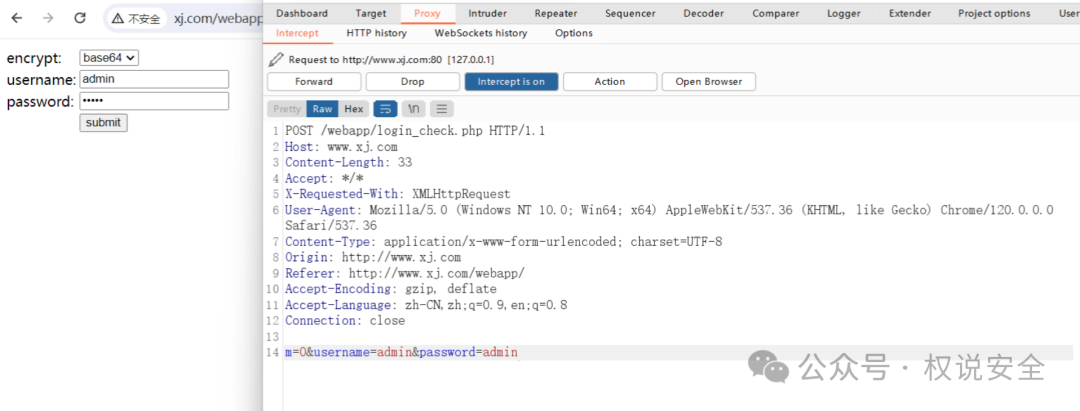Open the Target tab
The height and width of the screenshot is (411, 1080).
[371, 13]
